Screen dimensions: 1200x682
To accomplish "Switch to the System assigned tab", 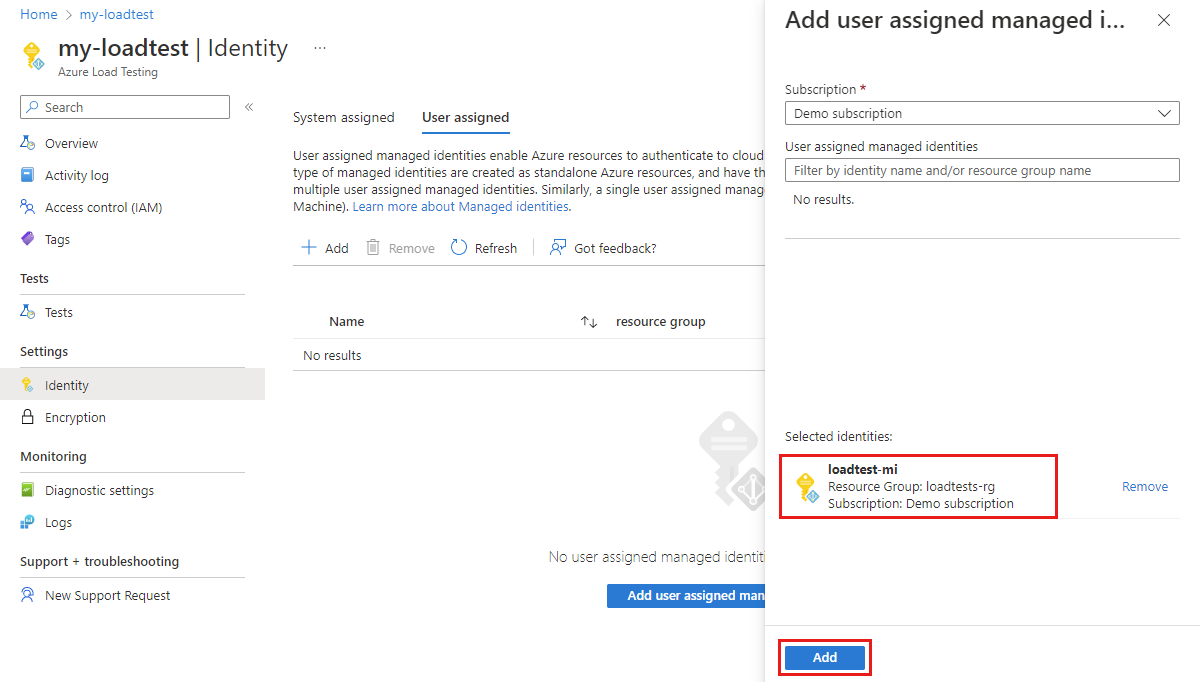I will [x=343, y=117].
